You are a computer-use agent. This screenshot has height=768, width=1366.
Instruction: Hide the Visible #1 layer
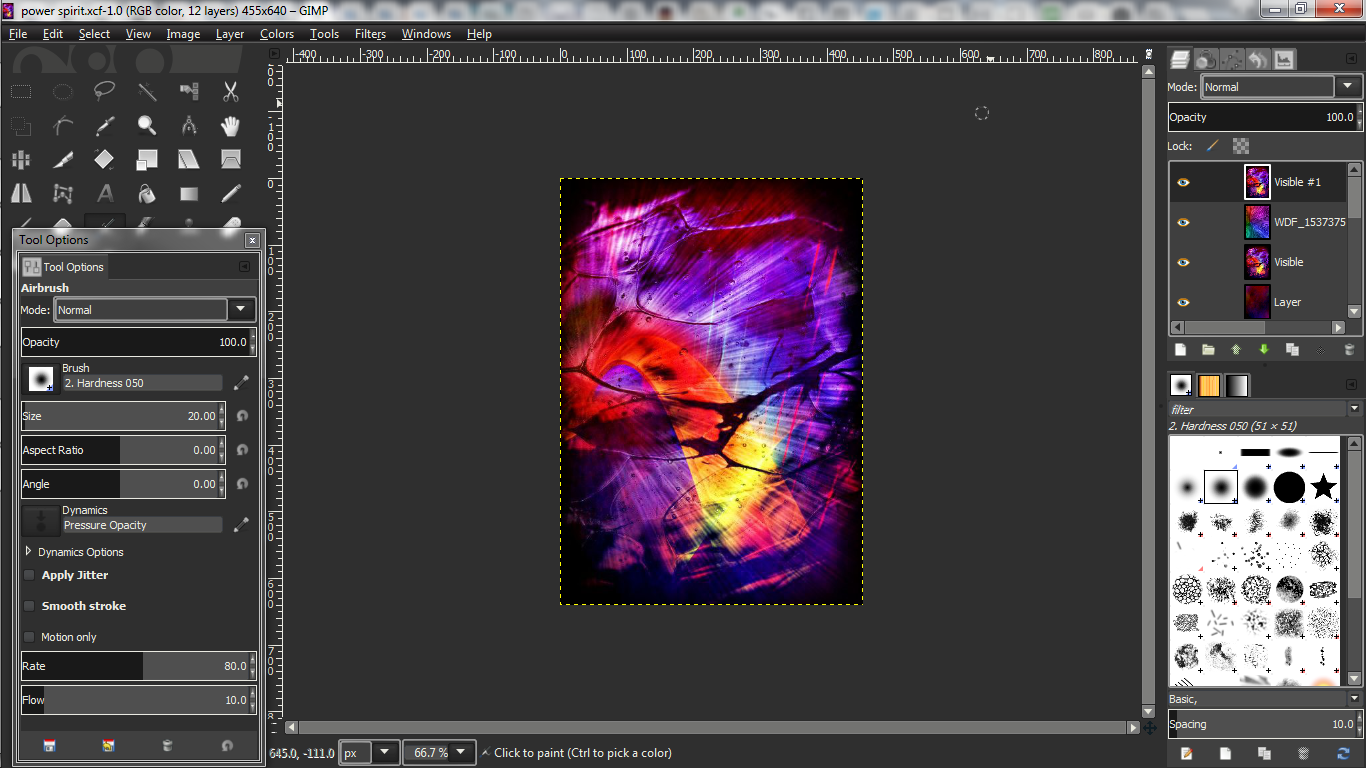coord(1183,182)
